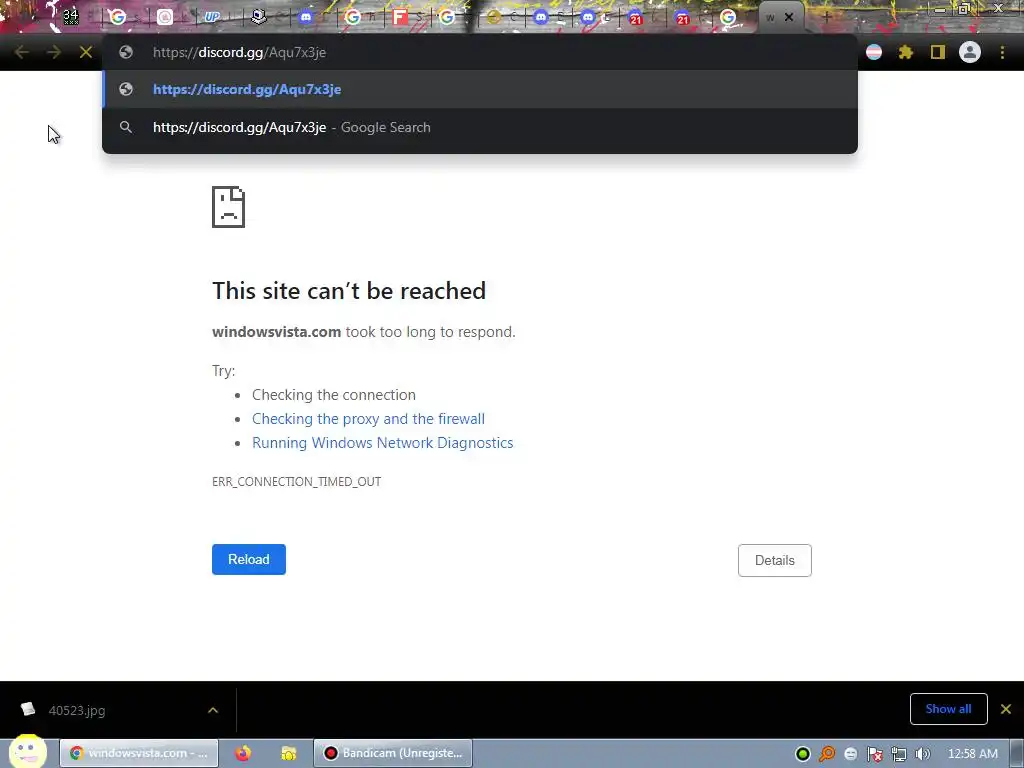Select the active 'w' tab
The image size is (1024, 768).
771,18
